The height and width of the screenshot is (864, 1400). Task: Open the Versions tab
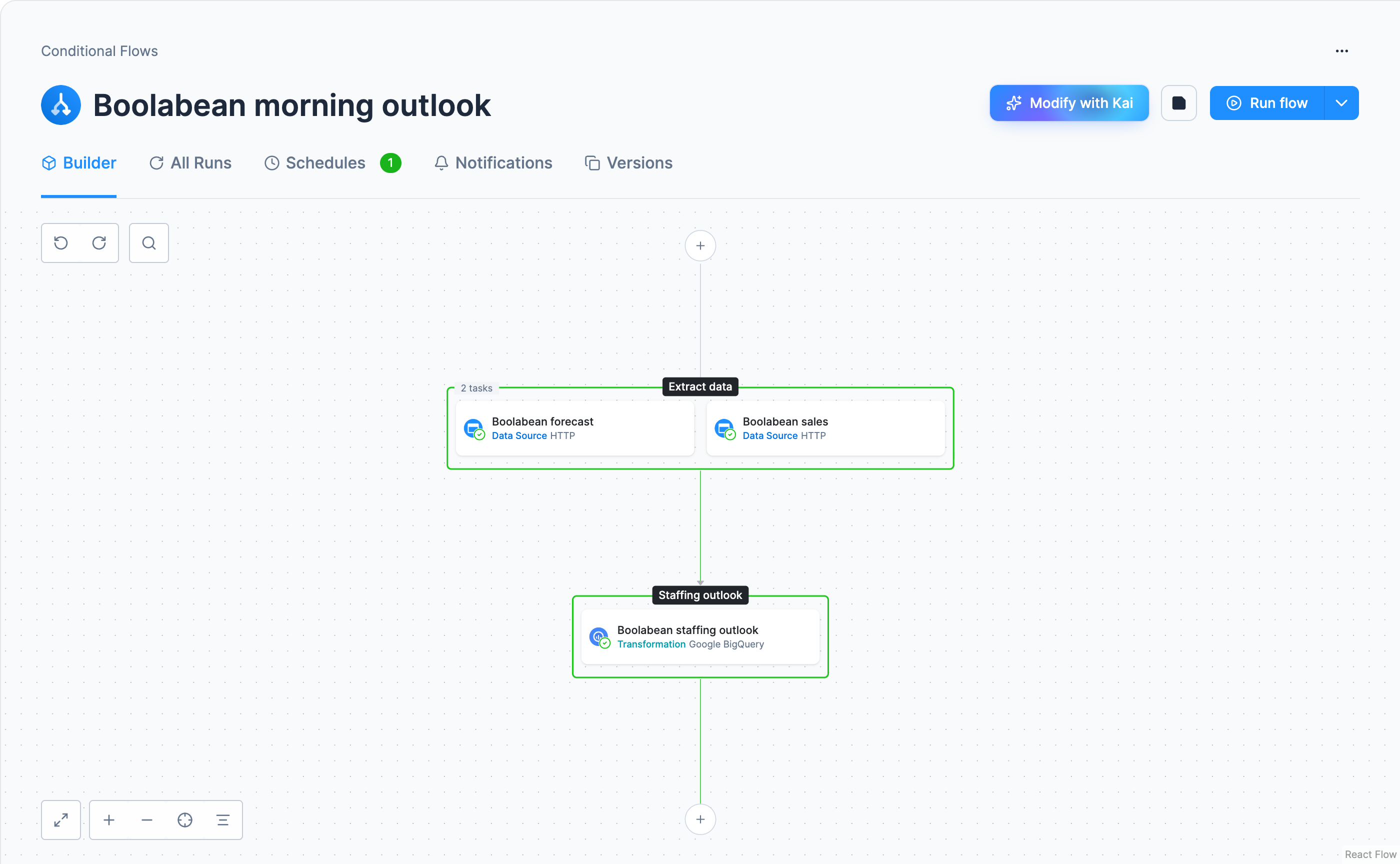point(628,163)
